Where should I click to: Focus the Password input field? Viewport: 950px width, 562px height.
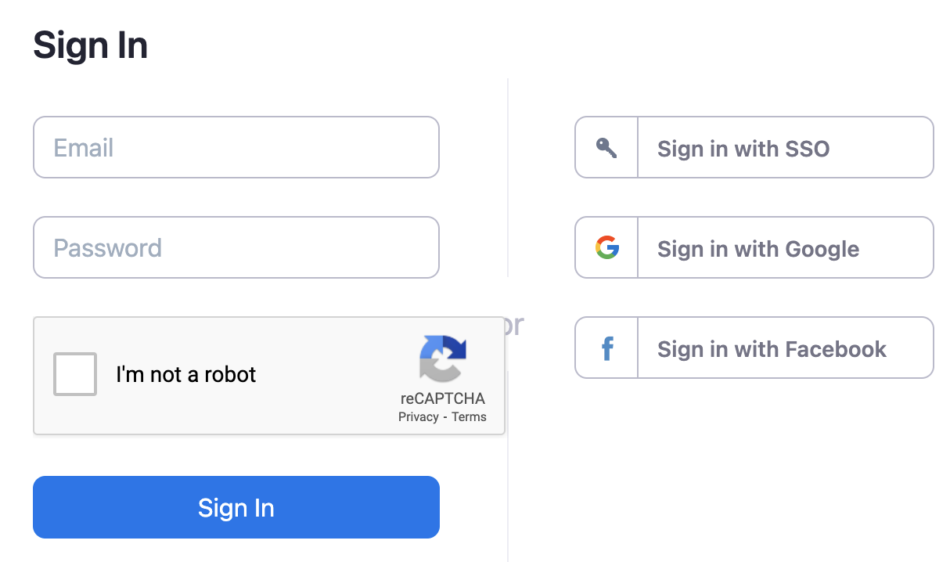(x=236, y=247)
